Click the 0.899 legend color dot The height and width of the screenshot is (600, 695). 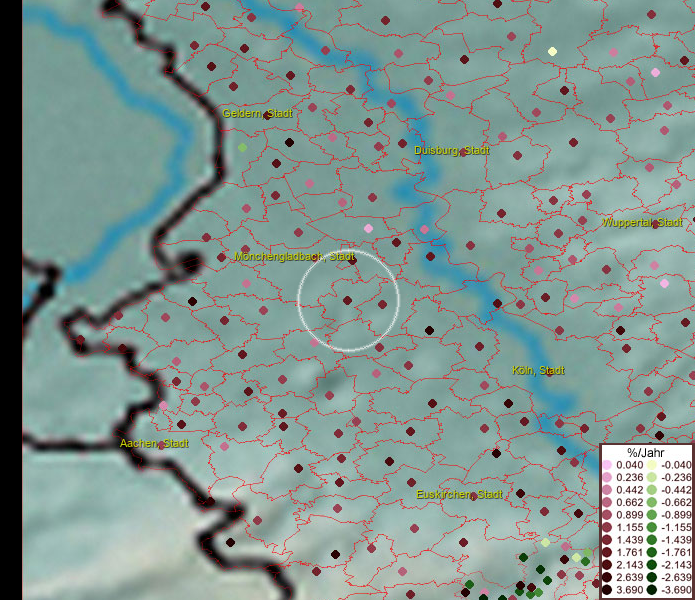[x=607, y=515]
